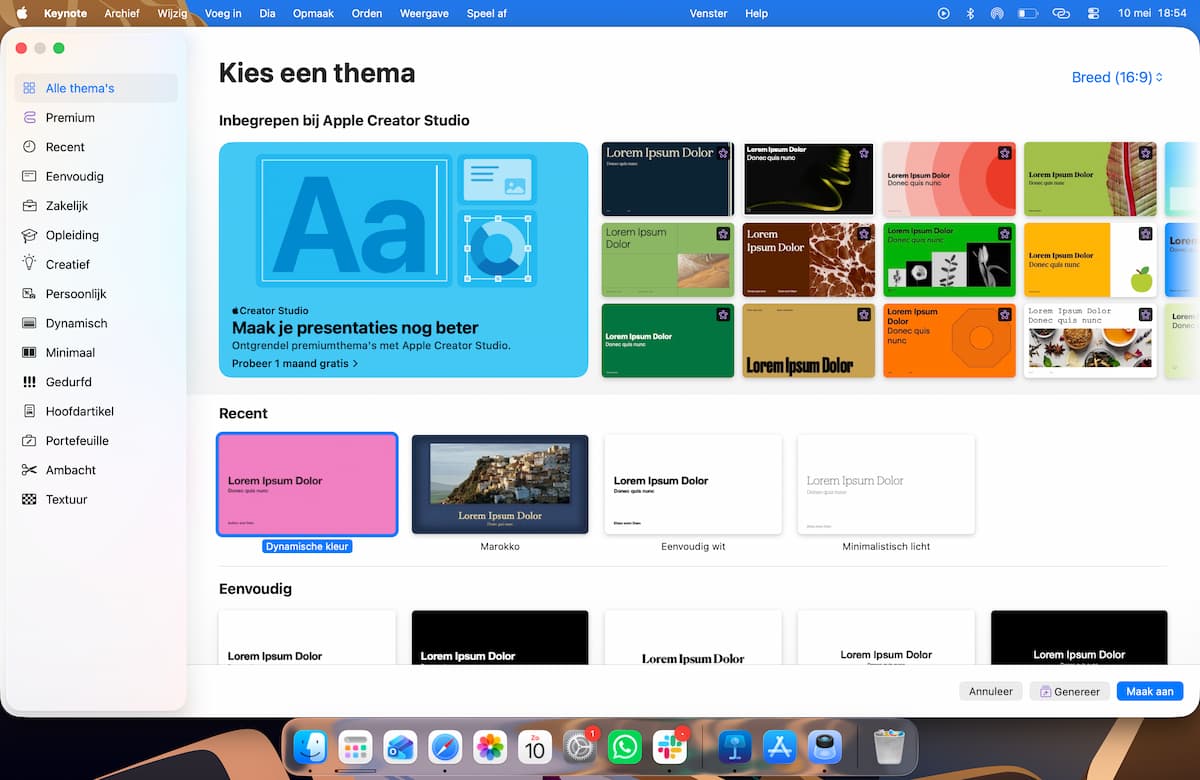Viewport: 1200px width, 780px height.
Task: Open the Premium category icon in sidebar
Action: (29, 117)
